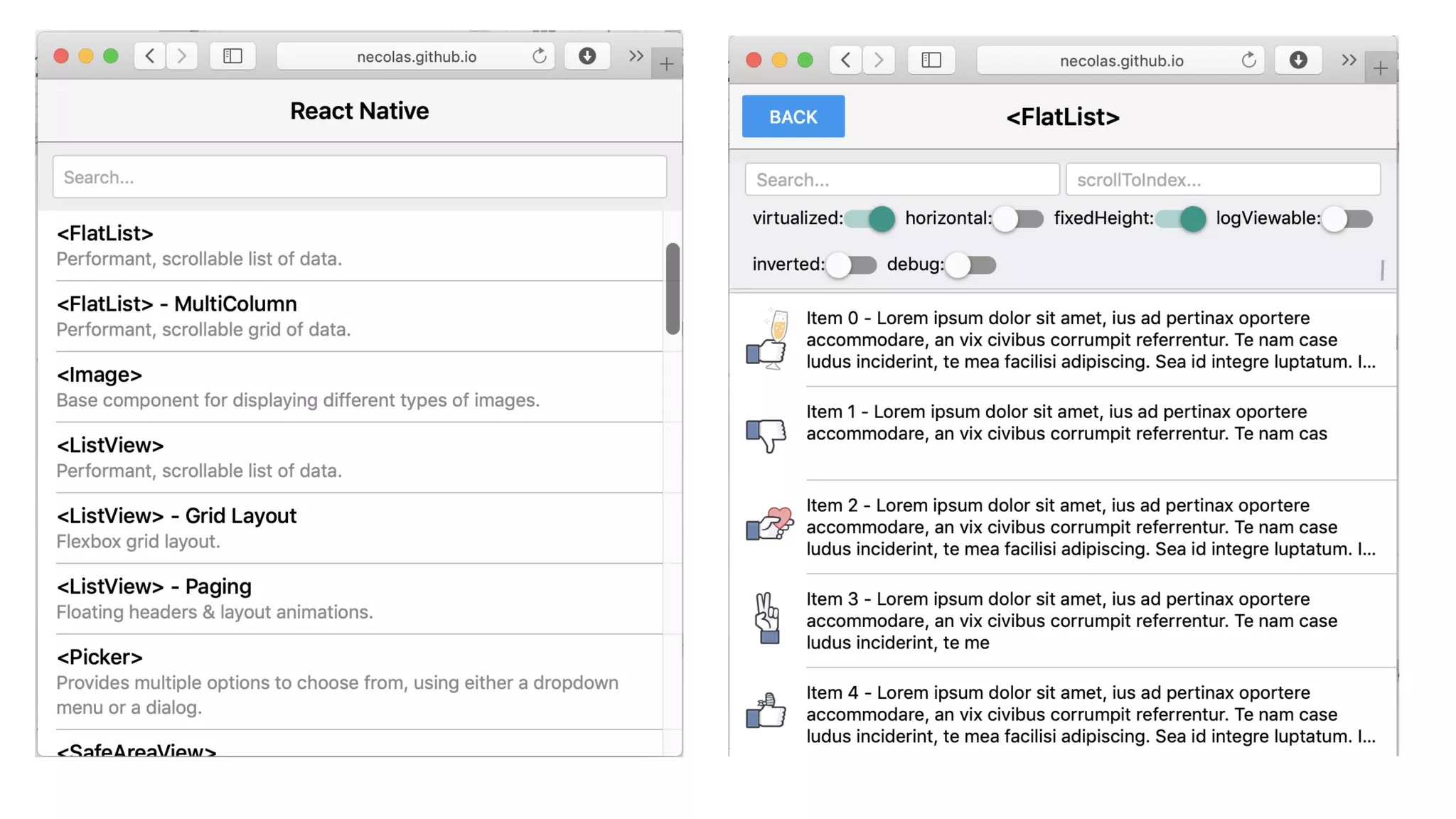This screenshot has width=1456, height=819.
Task: Turn on the debug switch
Action: (x=971, y=265)
